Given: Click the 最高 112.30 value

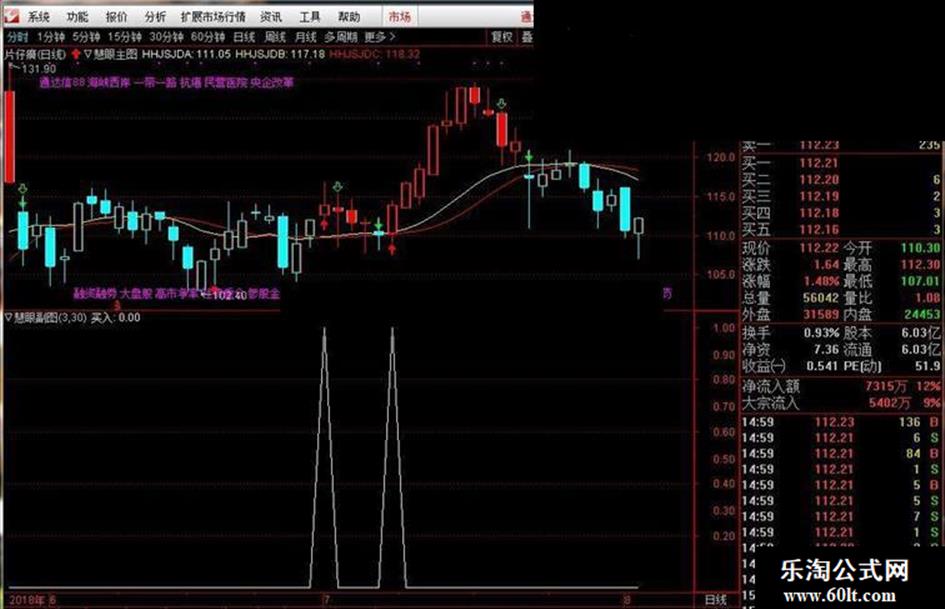Looking at the screenshot, I should point(920,265).
